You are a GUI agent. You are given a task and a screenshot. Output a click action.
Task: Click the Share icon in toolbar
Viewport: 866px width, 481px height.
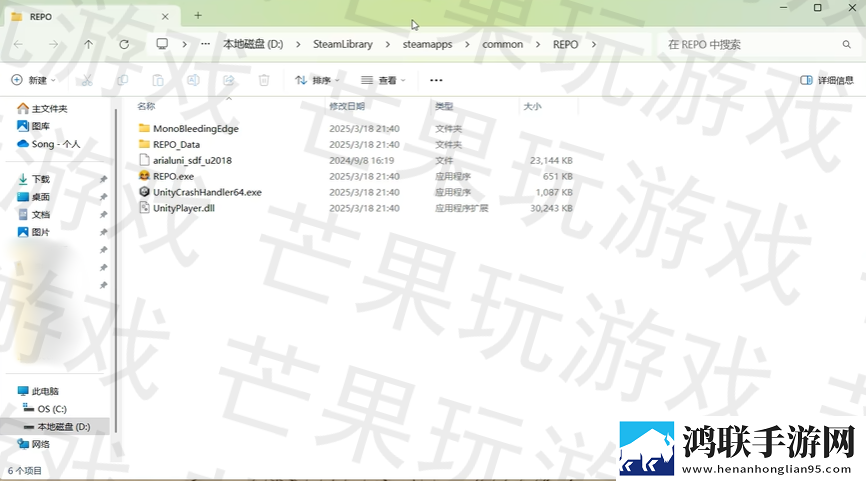pyautogui.click(x=229, y=80)
